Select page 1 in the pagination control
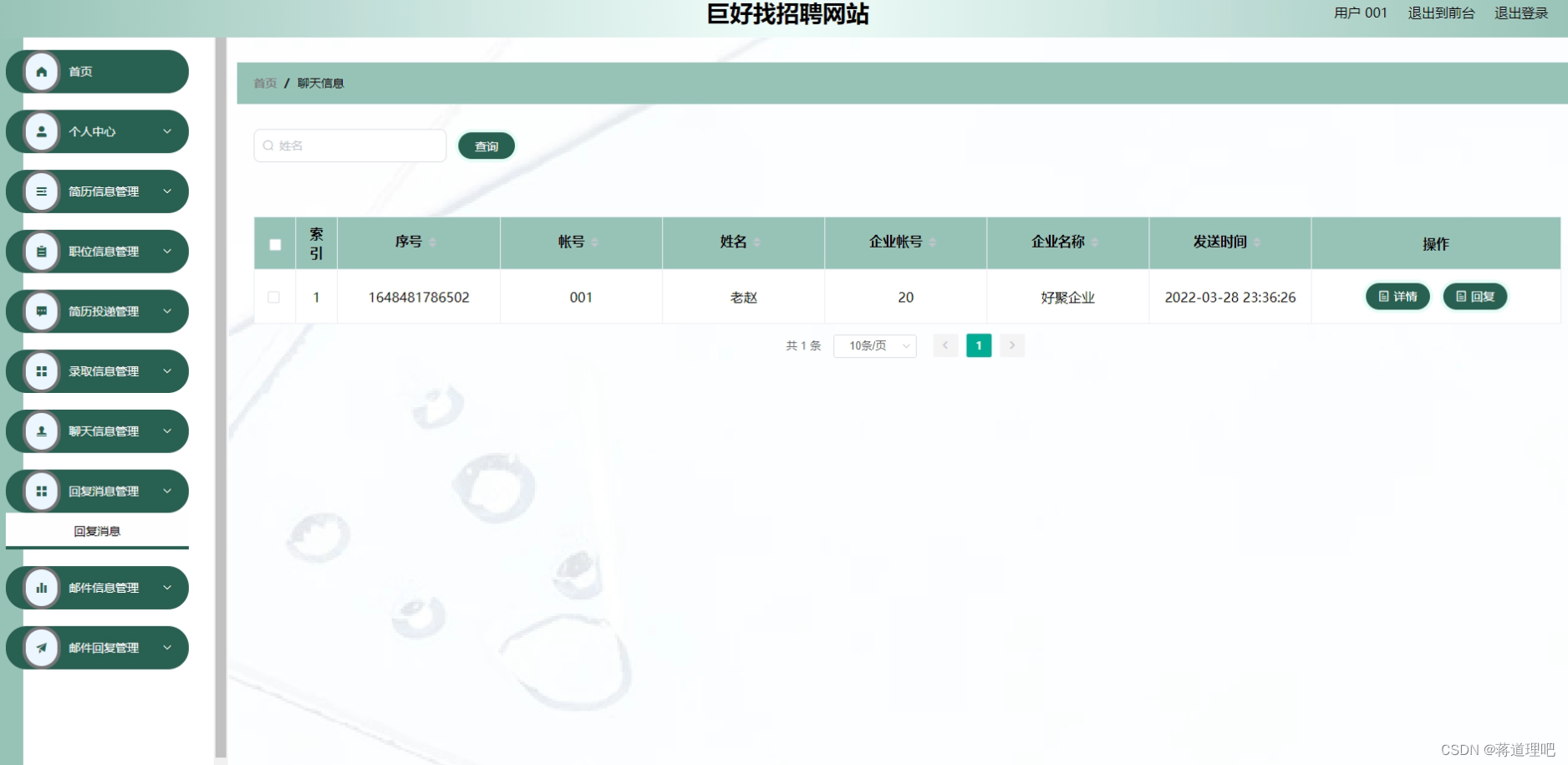Screen dimensions: 1568x765 click(978, 345)
